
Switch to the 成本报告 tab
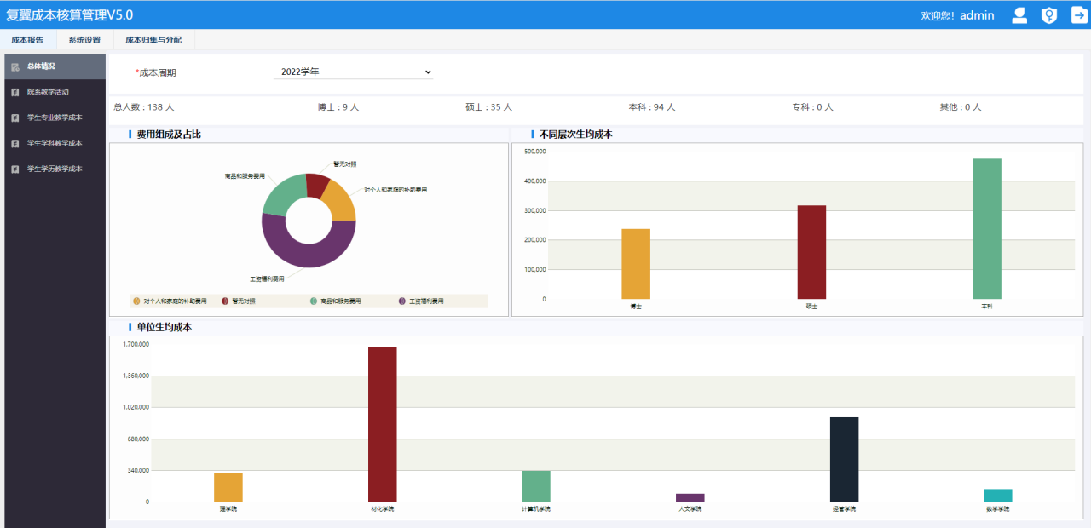[x=28, y=40]
